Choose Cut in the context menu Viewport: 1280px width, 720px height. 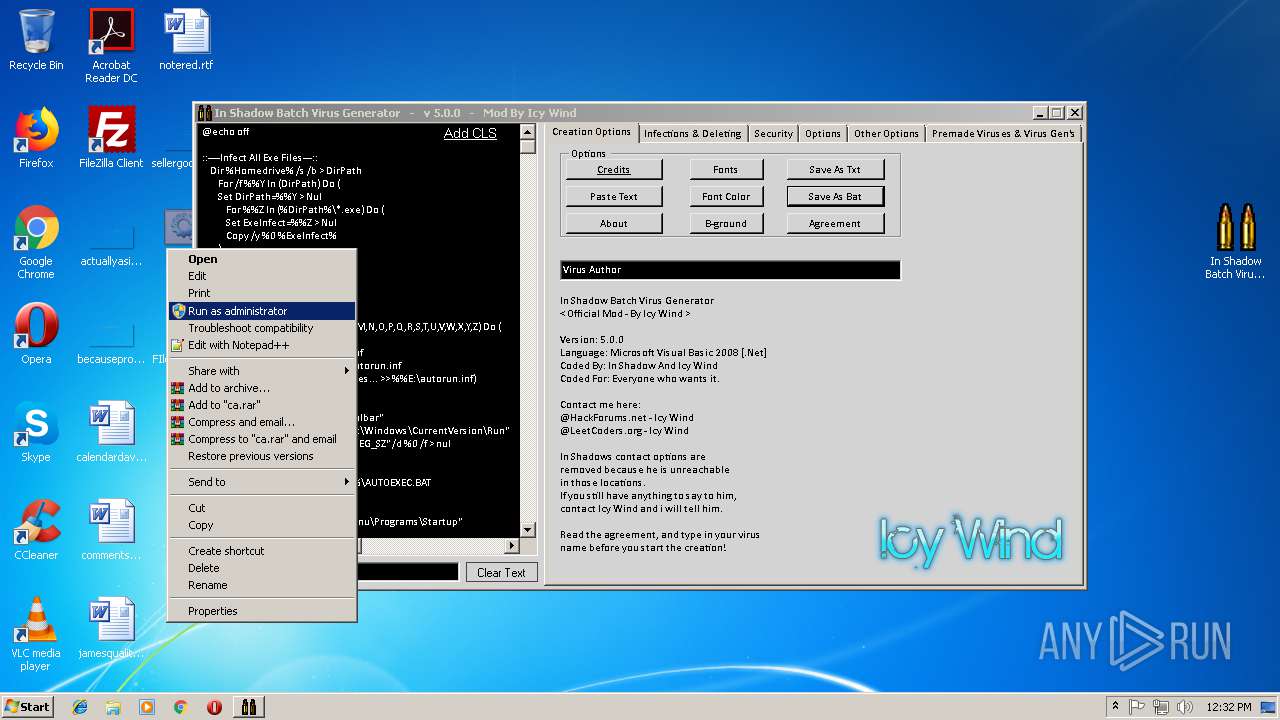coord(261,508)
